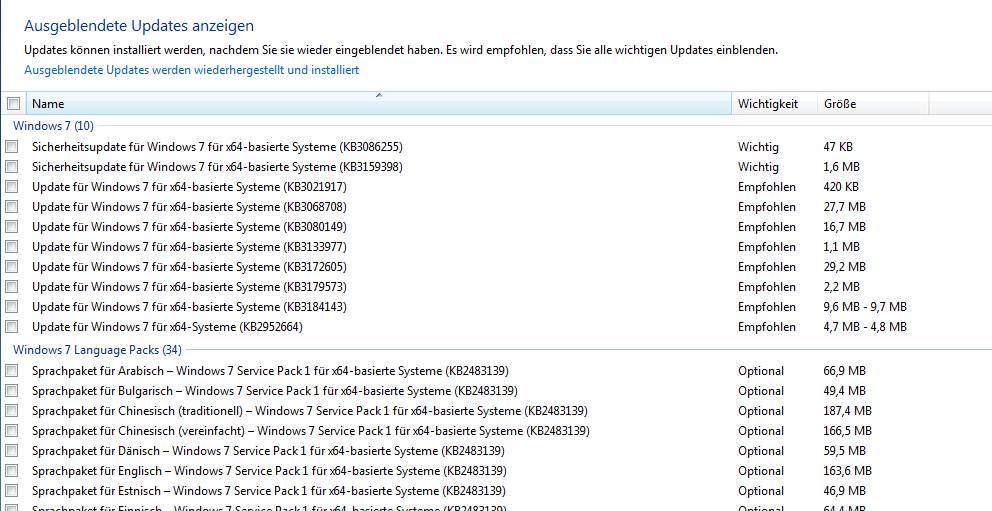Tick the checkbox for update KB3021917
This screenshot has width=992, height=511.
(x=12, y=187)
